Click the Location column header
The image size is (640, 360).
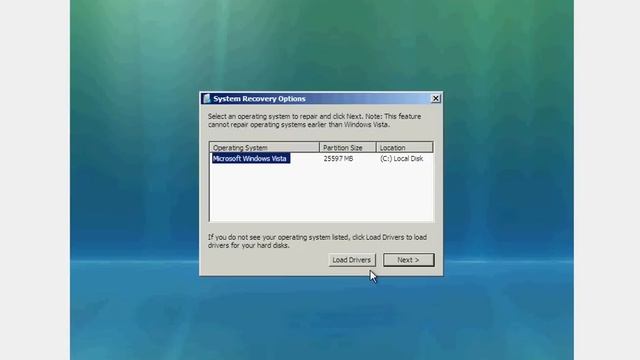(404, 147)
